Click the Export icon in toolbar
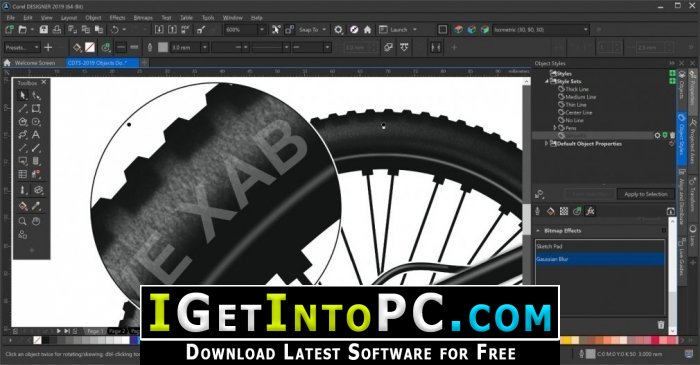Screen dimensions: 700x365 point(172,30)
